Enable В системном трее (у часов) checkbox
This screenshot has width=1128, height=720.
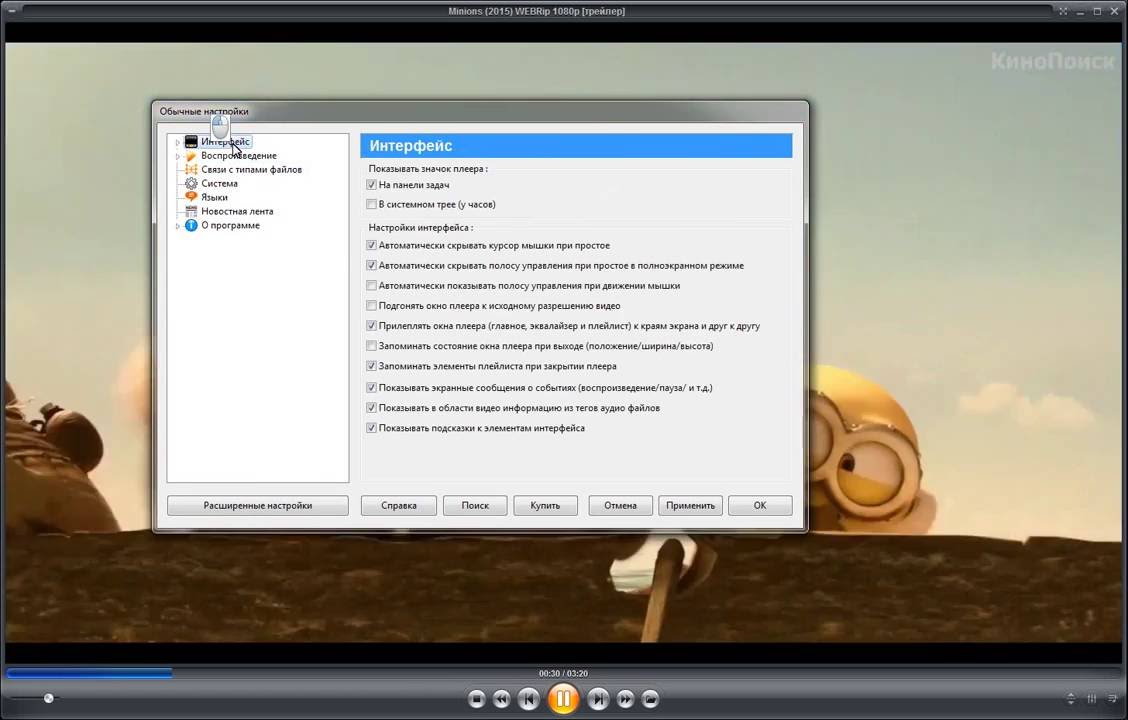coord(371,204)
